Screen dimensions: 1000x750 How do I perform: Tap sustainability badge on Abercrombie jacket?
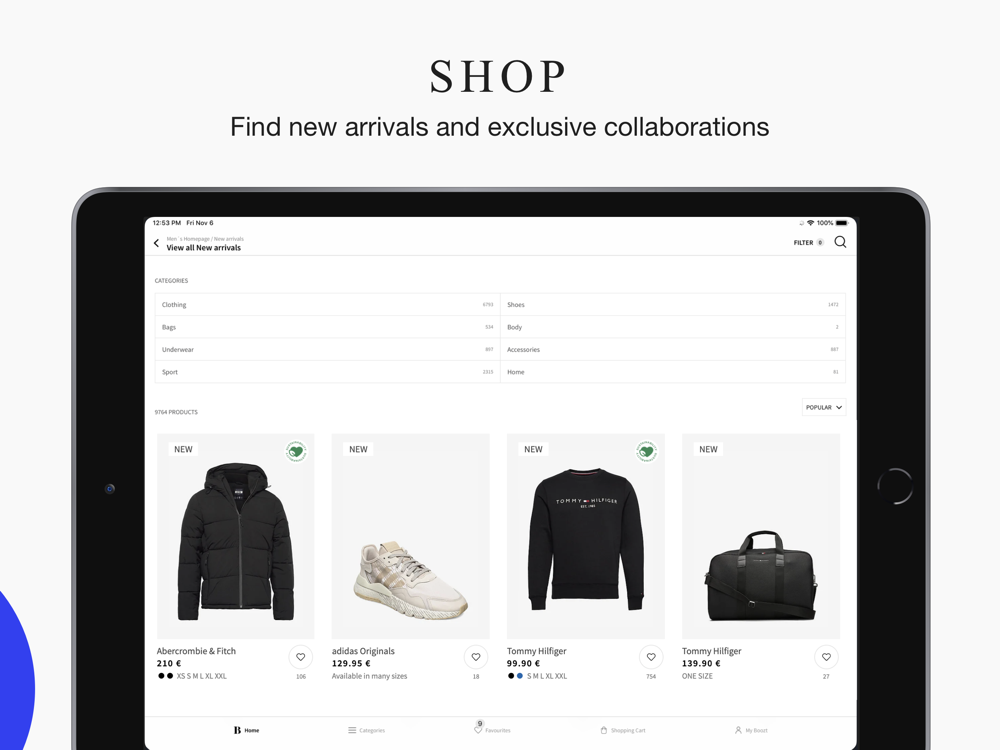click(296, 452)
